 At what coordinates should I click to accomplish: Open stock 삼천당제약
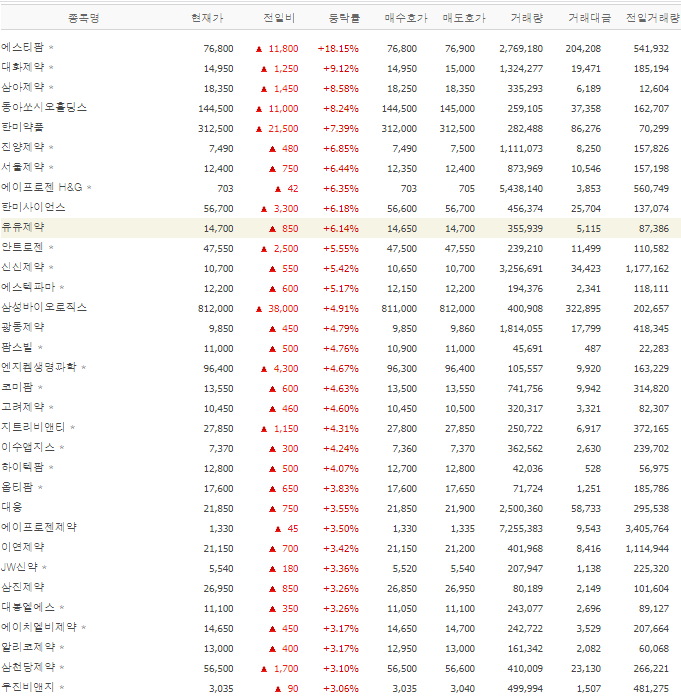[x=28, y=667]
